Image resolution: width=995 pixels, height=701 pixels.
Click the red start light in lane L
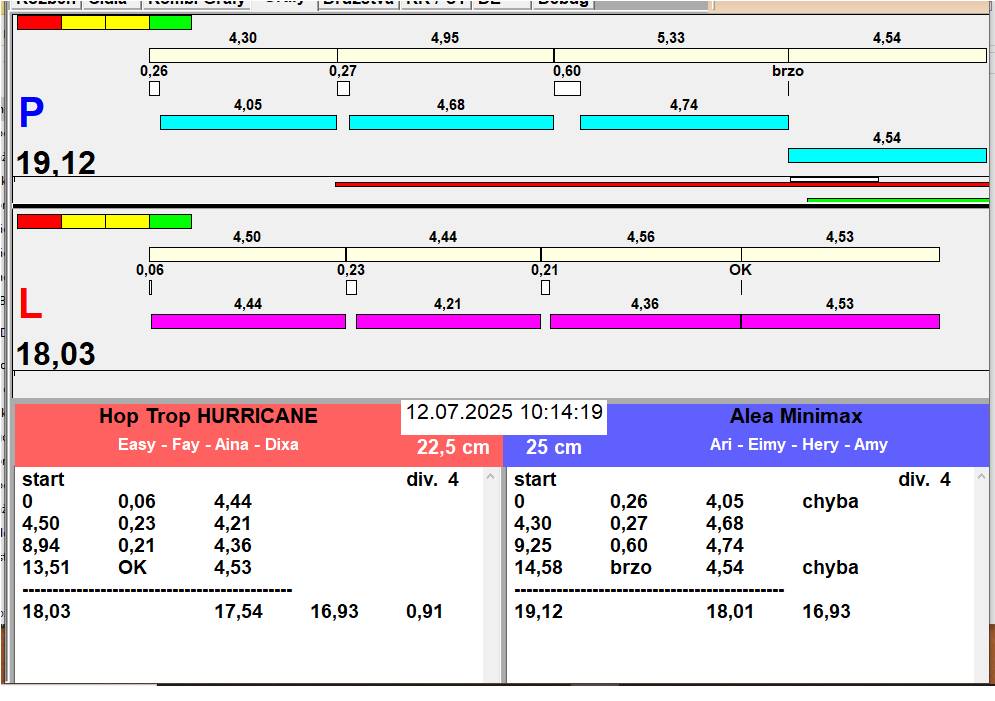[39, 221]
